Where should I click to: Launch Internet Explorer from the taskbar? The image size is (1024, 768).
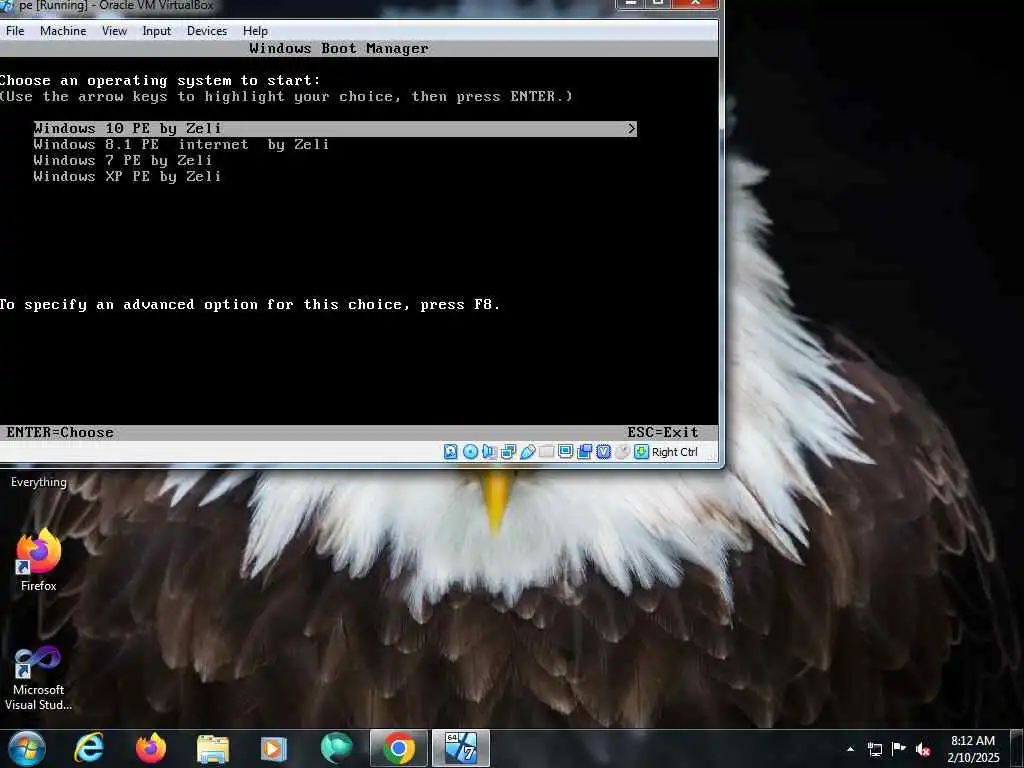pyautogui.click(x=89, y=748)
